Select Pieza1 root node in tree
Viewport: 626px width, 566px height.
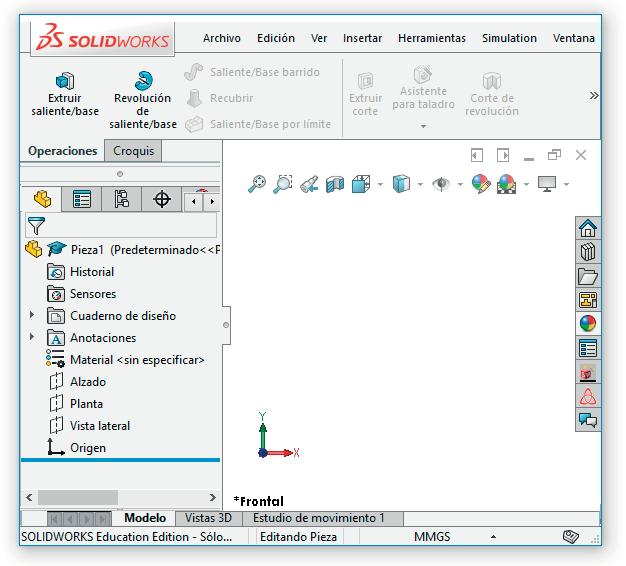(x=122, y=250)
